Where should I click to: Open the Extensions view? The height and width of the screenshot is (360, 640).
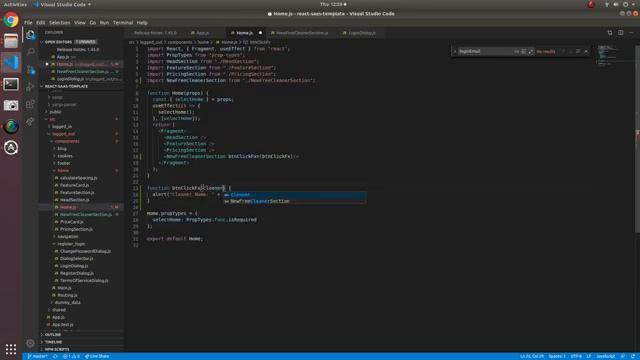pyautogui.click(x=30, y=104)
